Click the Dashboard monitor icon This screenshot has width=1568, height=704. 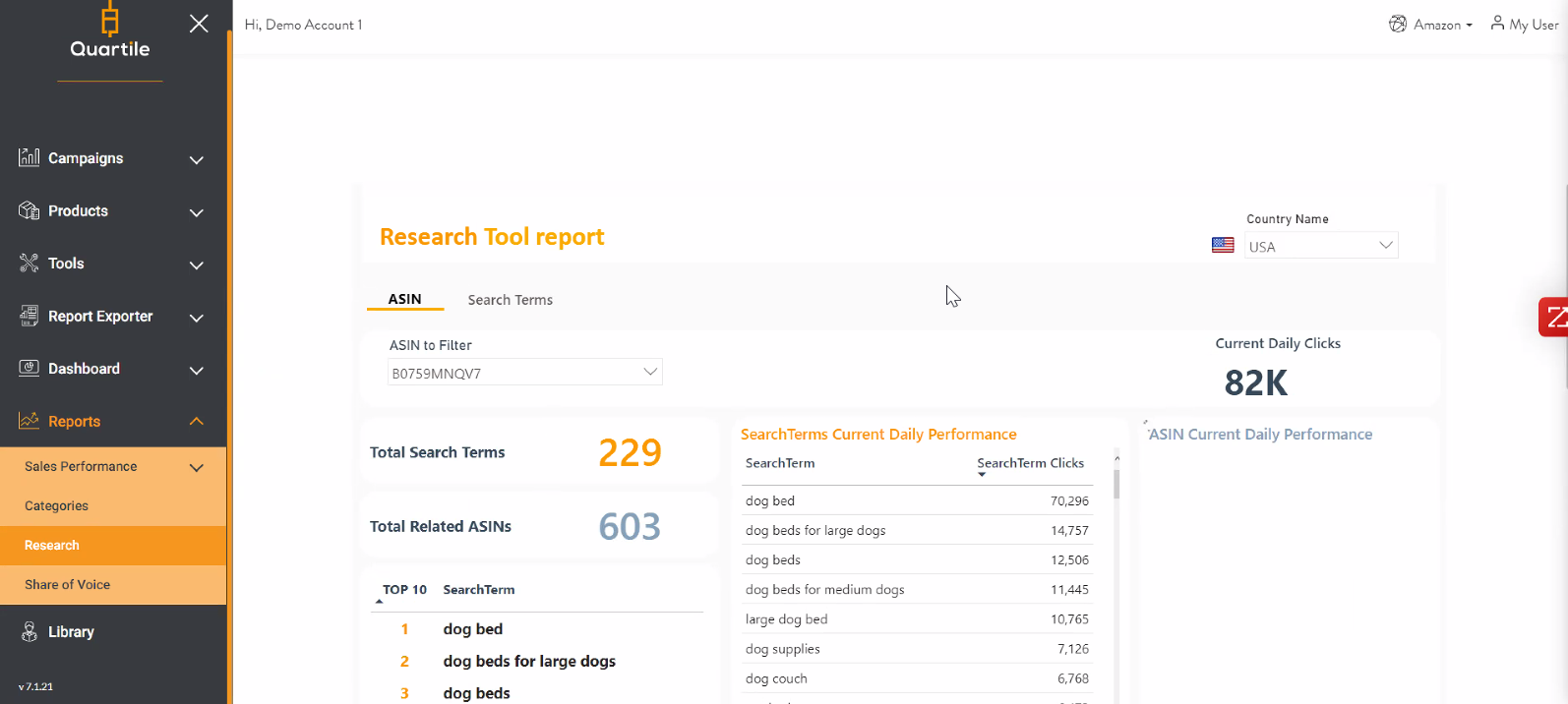pos(30,368)
